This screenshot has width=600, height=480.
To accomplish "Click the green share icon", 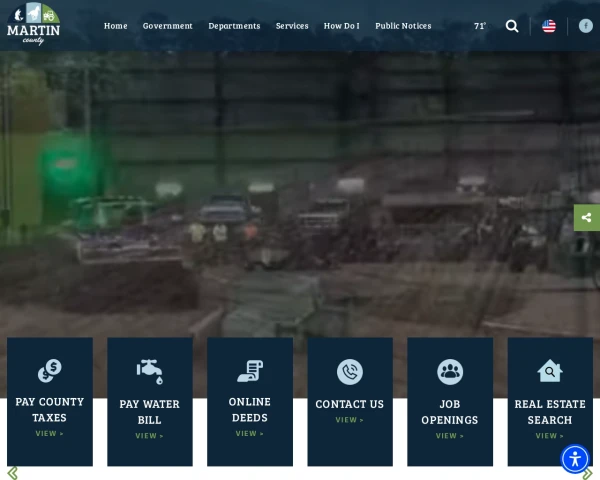I will click(x=587, y=217).
